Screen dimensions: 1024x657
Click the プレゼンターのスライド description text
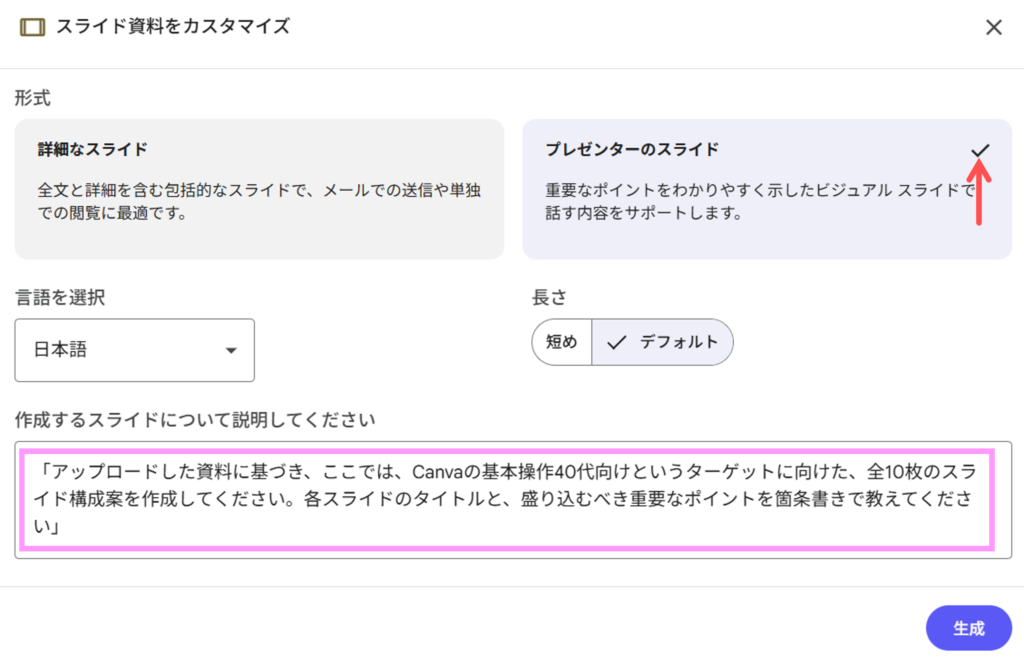point(759,200)
